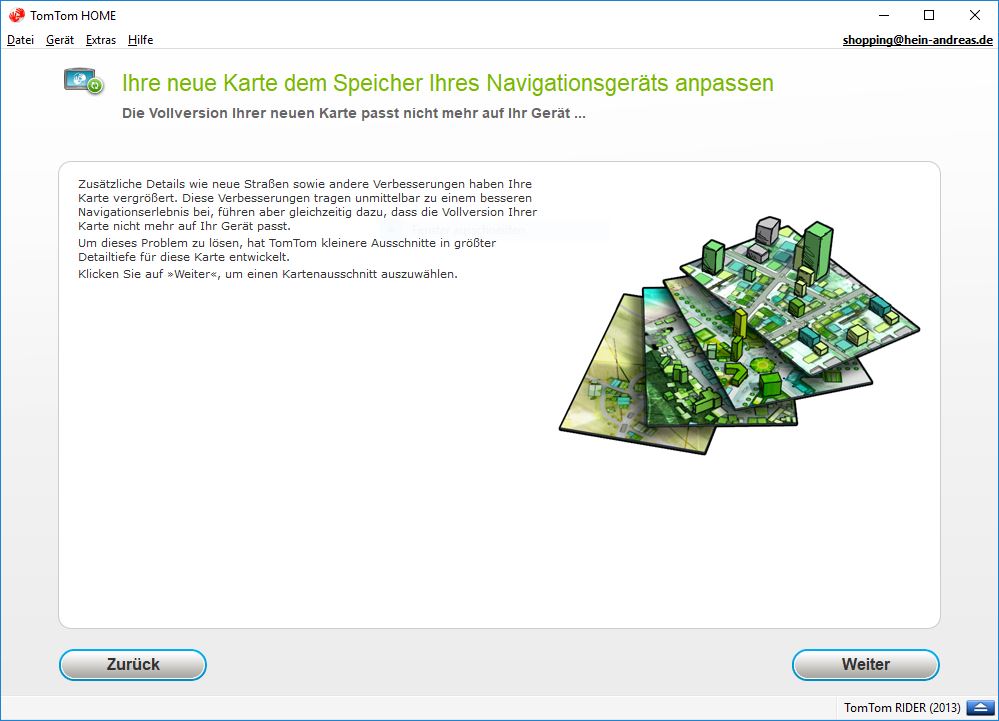Screen dimensions: 999x721
Task: Open the Datei menu
Action: [20, 40]
